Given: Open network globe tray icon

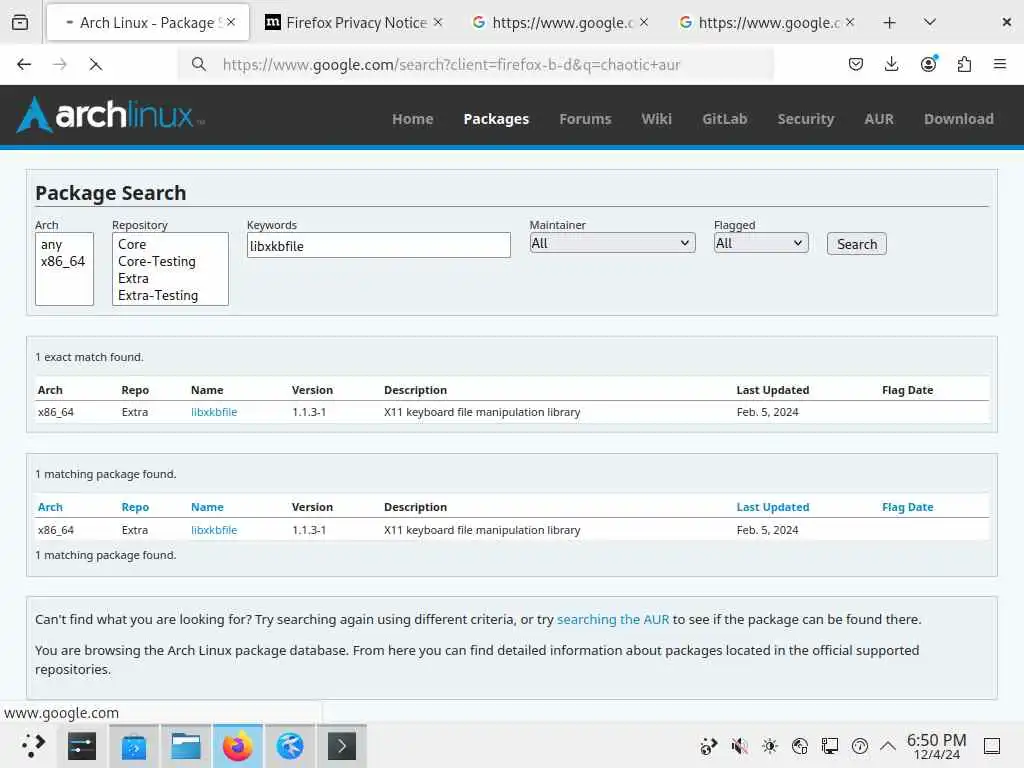Looking at the screenshot, I should (x=799, y=746).
